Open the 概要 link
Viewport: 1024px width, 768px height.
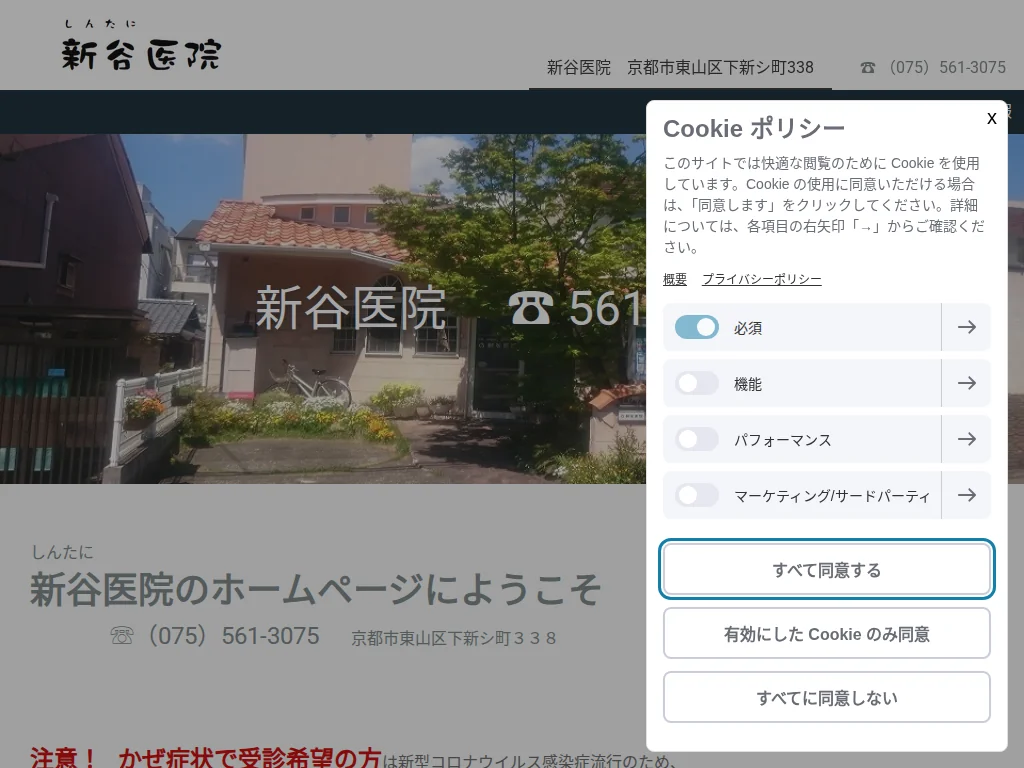pos(674,279)
